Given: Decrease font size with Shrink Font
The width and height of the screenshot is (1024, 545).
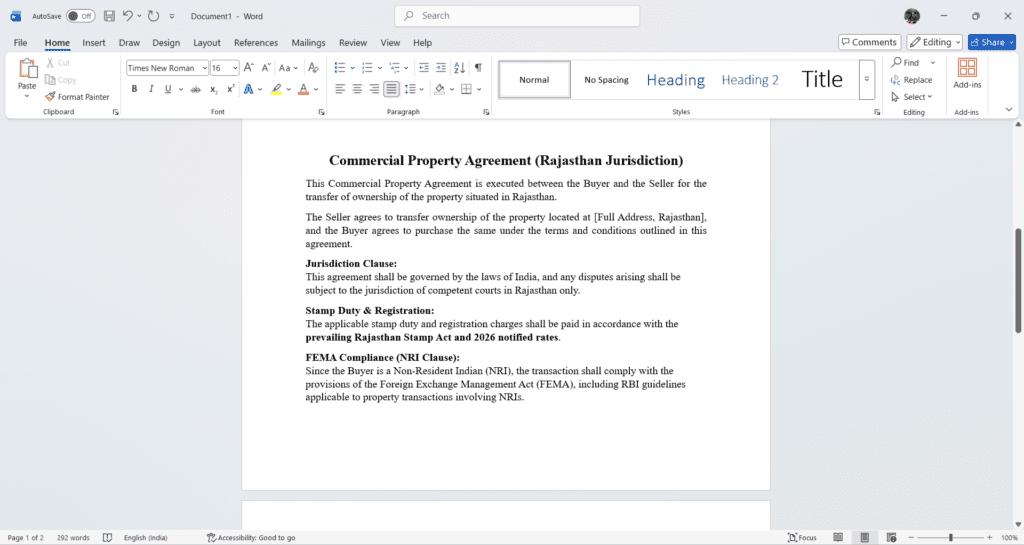Looking at the screenshot, I should pyautogui.click(x=266, y=68).
